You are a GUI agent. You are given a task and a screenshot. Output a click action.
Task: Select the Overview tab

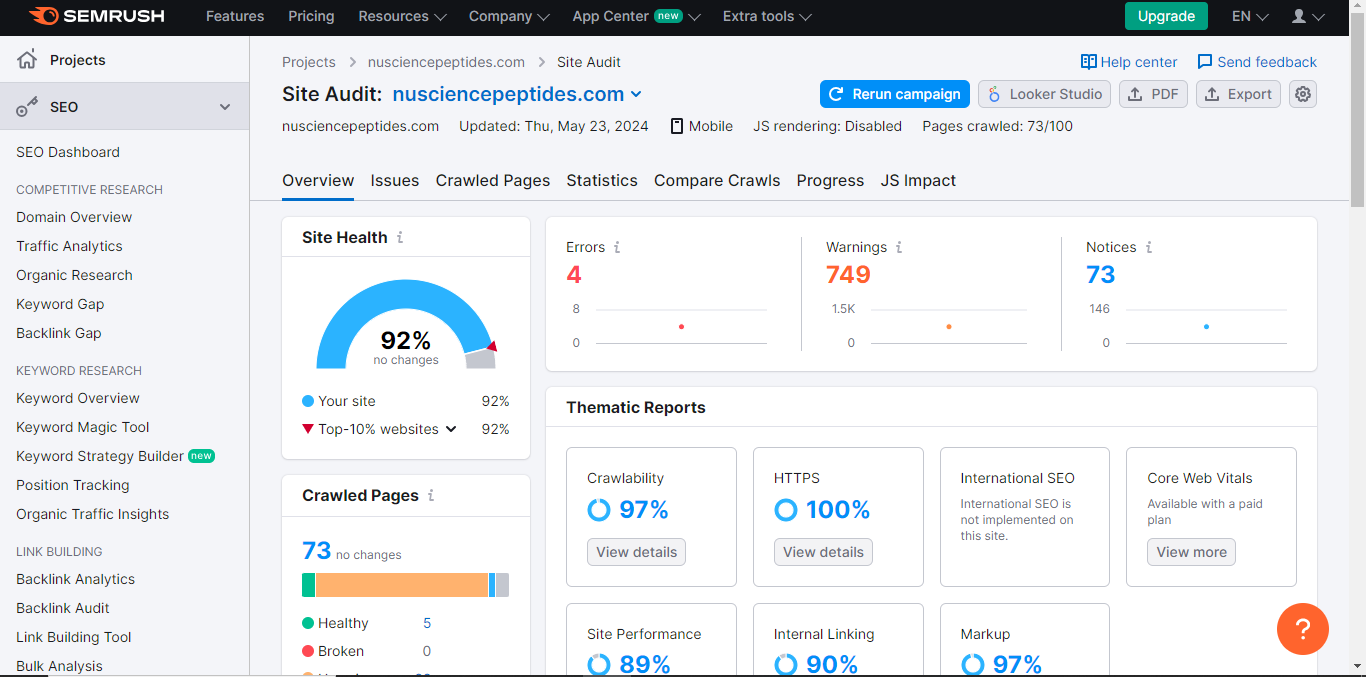tap(318, 181)
